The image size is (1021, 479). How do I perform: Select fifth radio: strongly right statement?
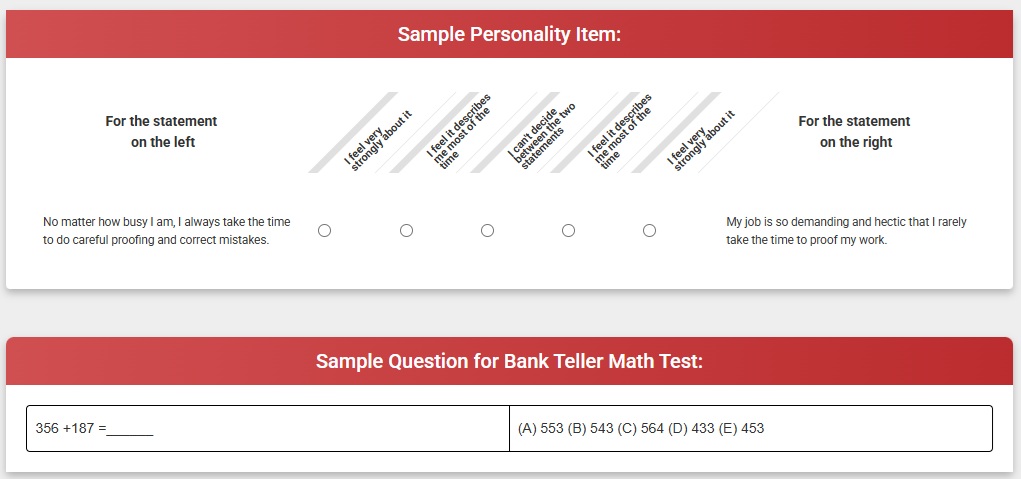(649, 230)
